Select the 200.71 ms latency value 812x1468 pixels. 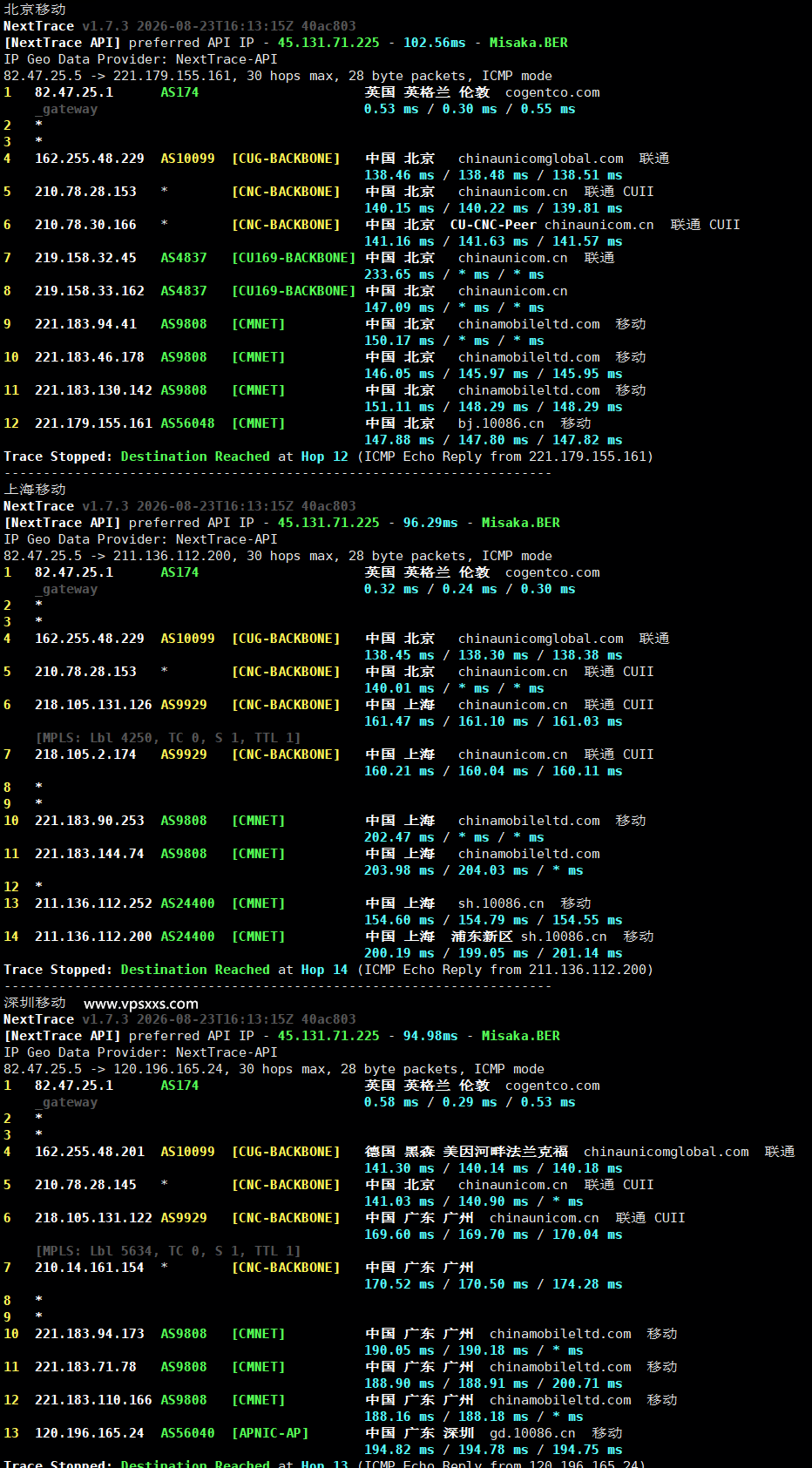[x=587, y=1383]
